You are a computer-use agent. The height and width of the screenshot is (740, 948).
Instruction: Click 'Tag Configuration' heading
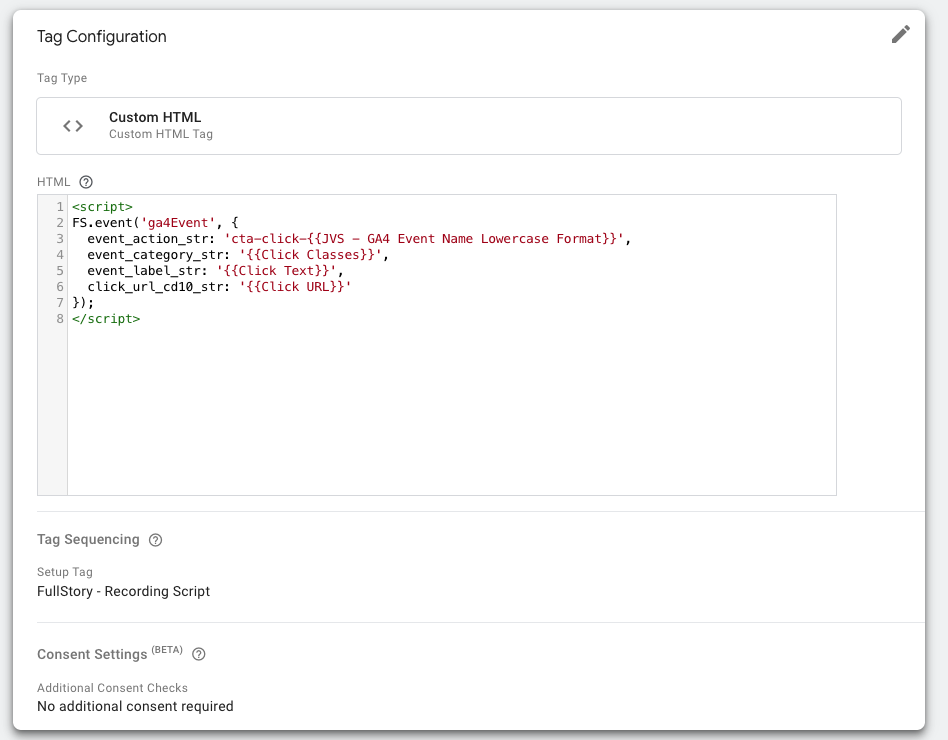tap(102, 36)
